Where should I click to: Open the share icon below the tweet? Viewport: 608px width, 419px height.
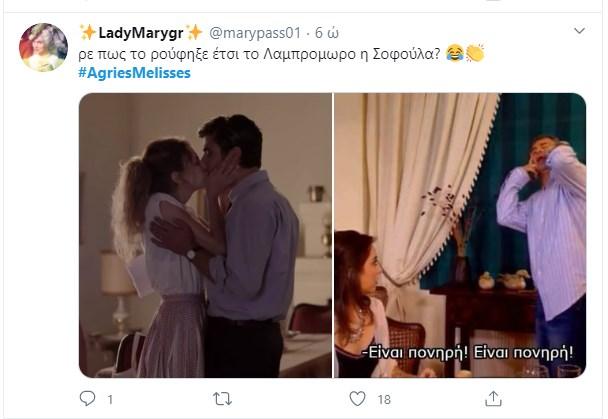tap(490, 399)
